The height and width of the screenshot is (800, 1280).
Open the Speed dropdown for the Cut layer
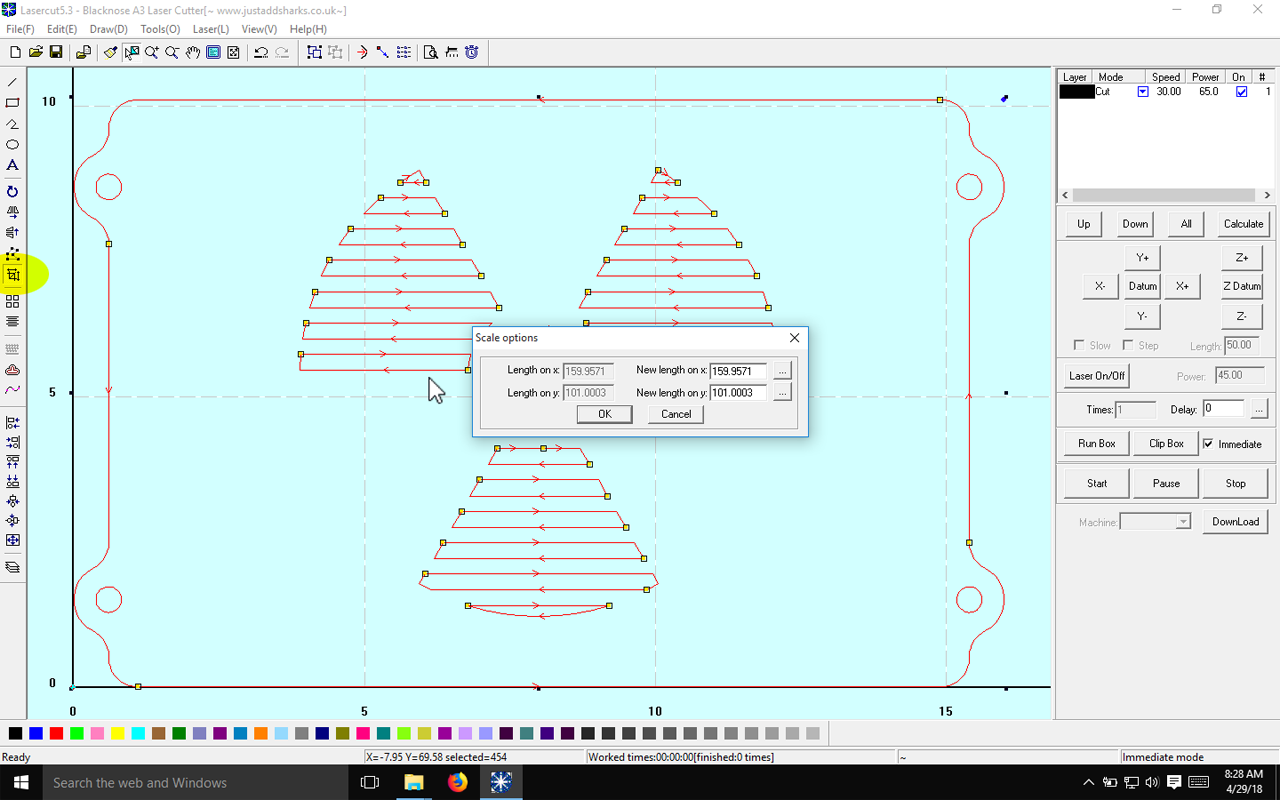coord(1143,91)
